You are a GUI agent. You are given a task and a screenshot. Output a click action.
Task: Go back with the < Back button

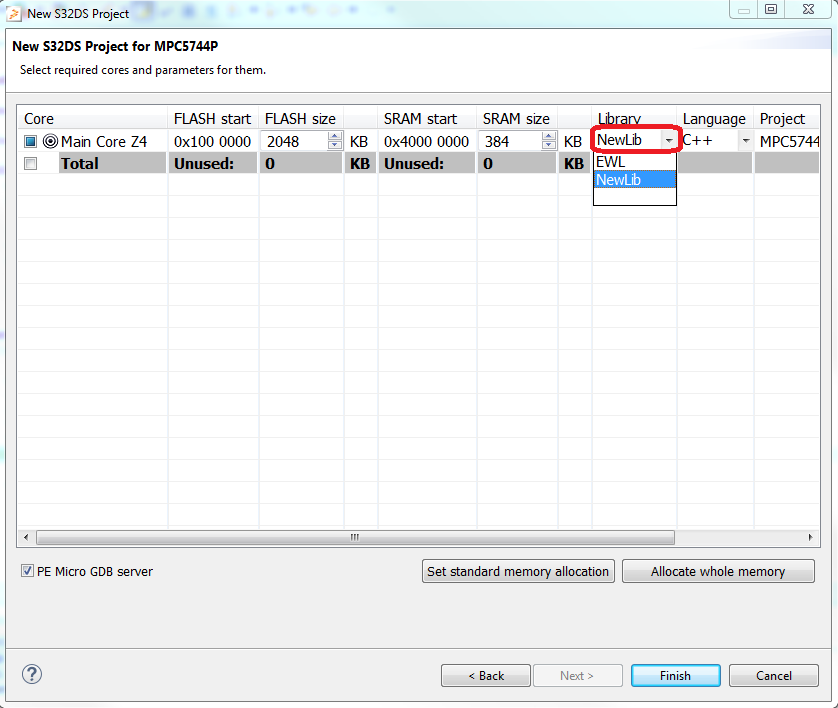click(486, 675)
